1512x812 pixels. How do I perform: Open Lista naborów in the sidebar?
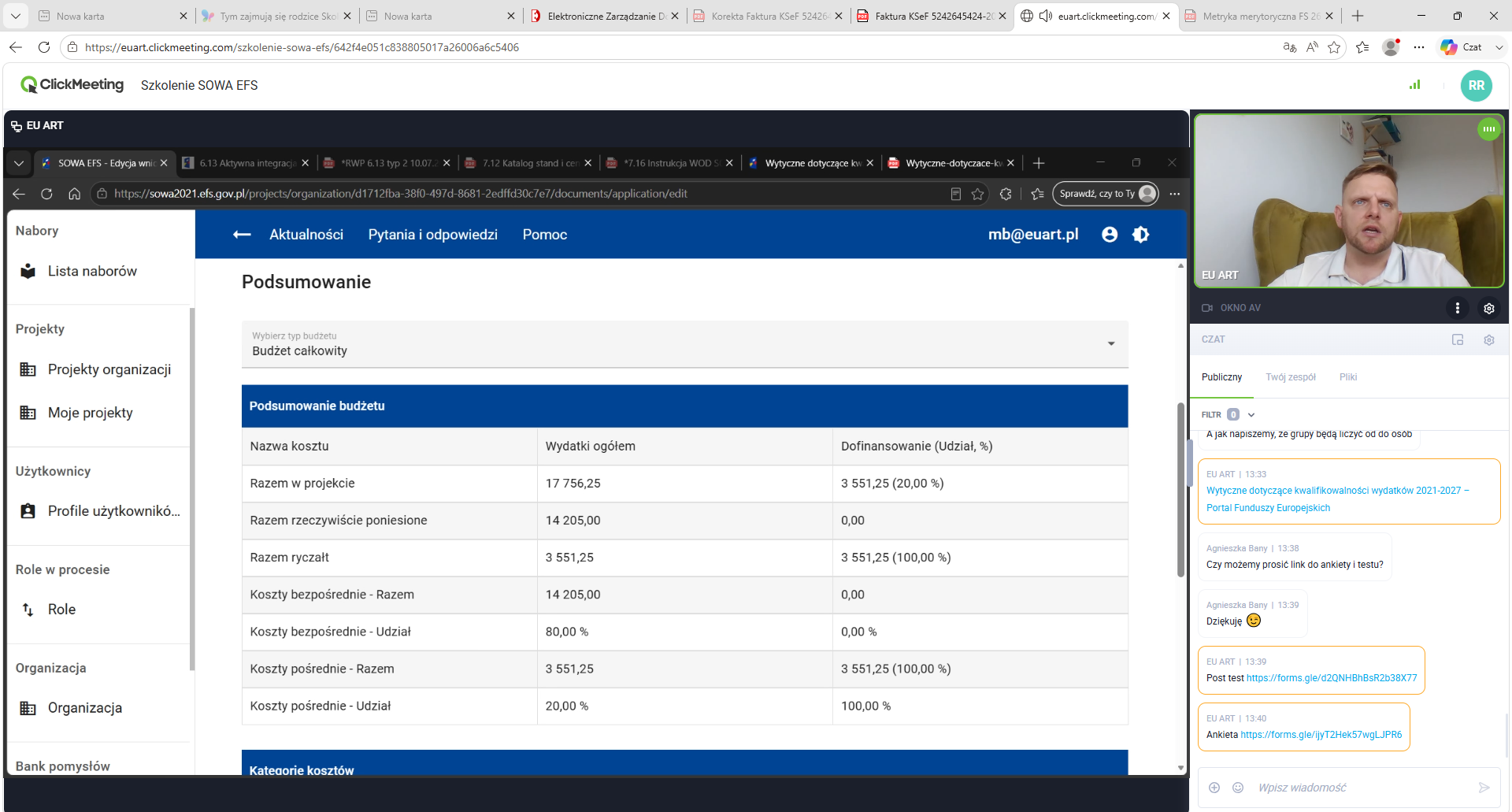[x=92, y=271]
